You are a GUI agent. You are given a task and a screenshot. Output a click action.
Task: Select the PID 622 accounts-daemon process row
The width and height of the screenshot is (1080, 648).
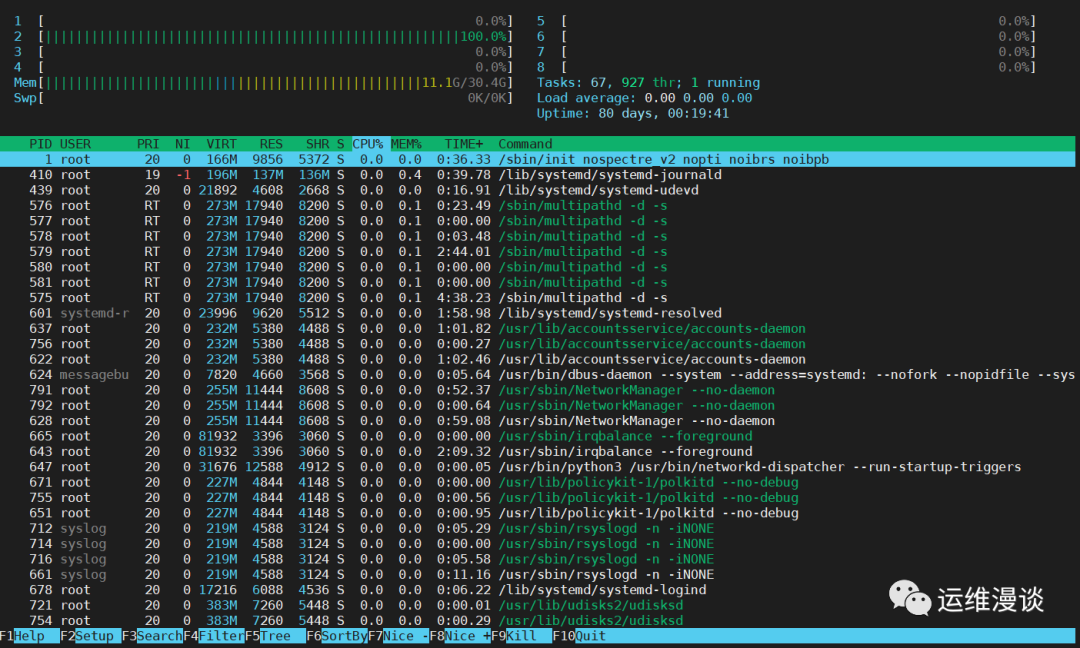[x=537, y=359]
